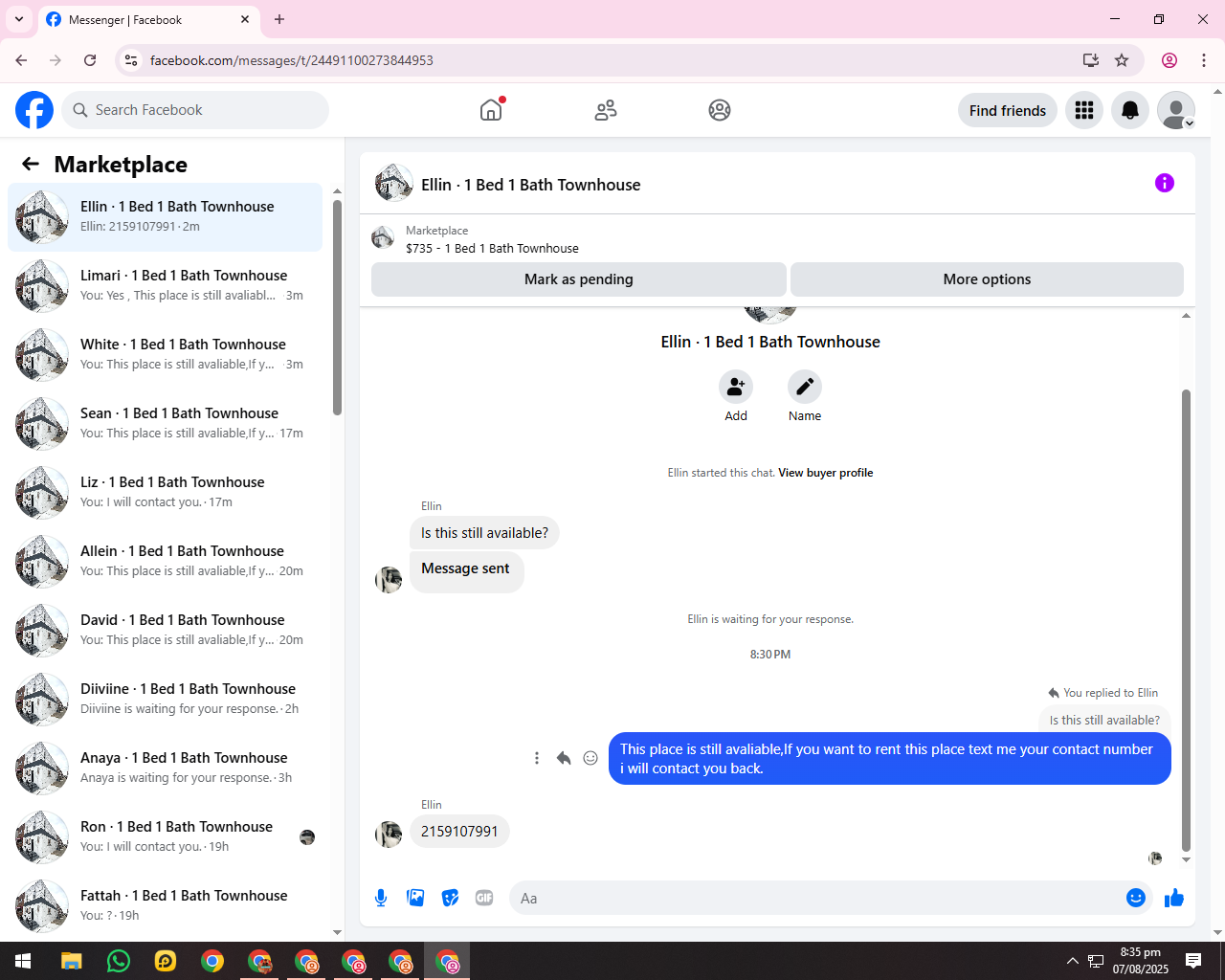Choose a GIF icon in composer

pyautogui.click(x=484, y=898)
